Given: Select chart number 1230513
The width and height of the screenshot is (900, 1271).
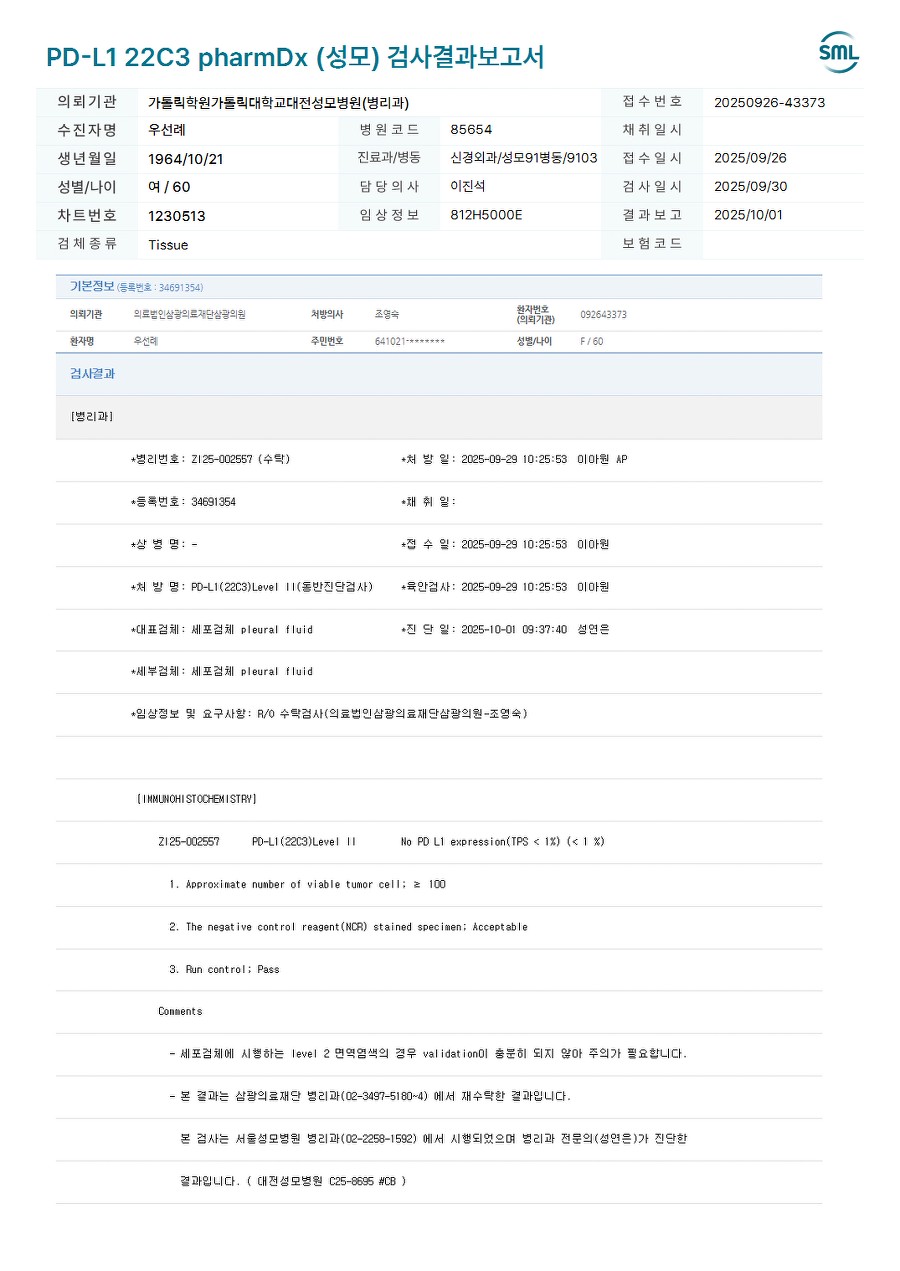Looking at the screenshot, I should (177, 216).
